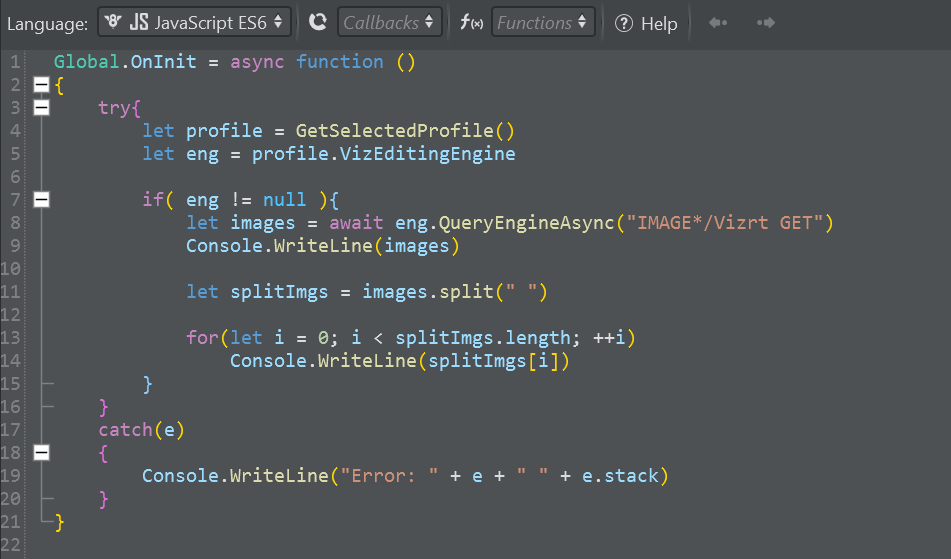Screen dimensions: 951x559
Task: Navigate back with the left arrow
Action: tap(717, 22)
